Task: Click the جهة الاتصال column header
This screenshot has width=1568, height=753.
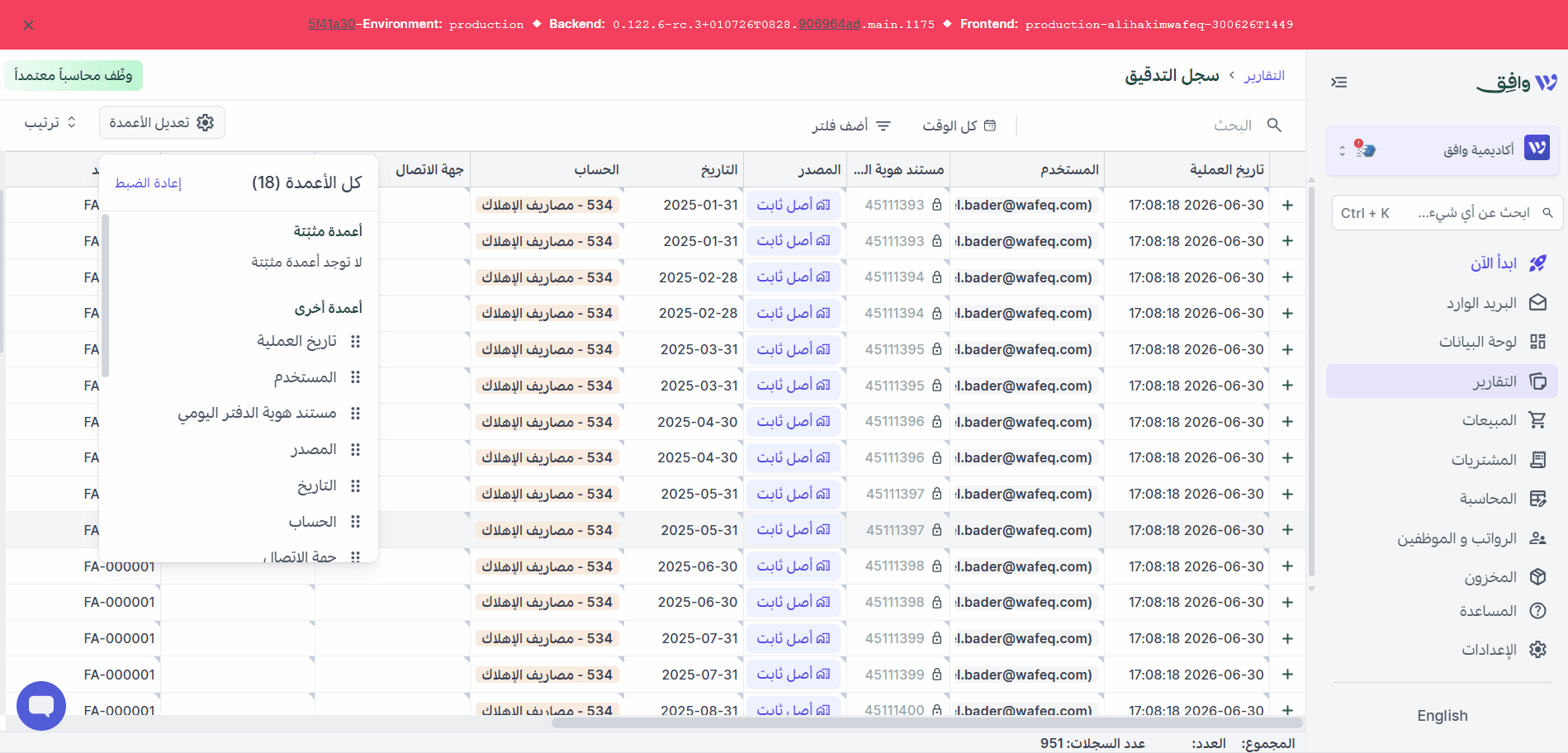Action: (x=424, y=169)
